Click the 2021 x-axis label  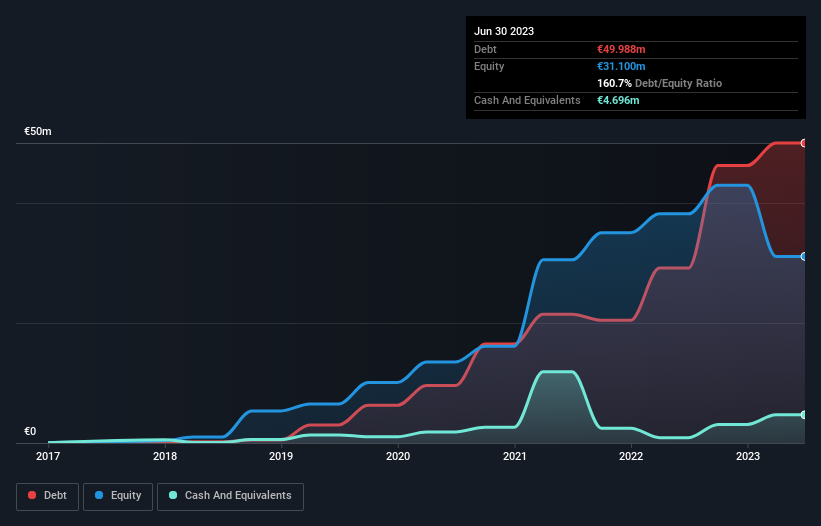[515, 456]
